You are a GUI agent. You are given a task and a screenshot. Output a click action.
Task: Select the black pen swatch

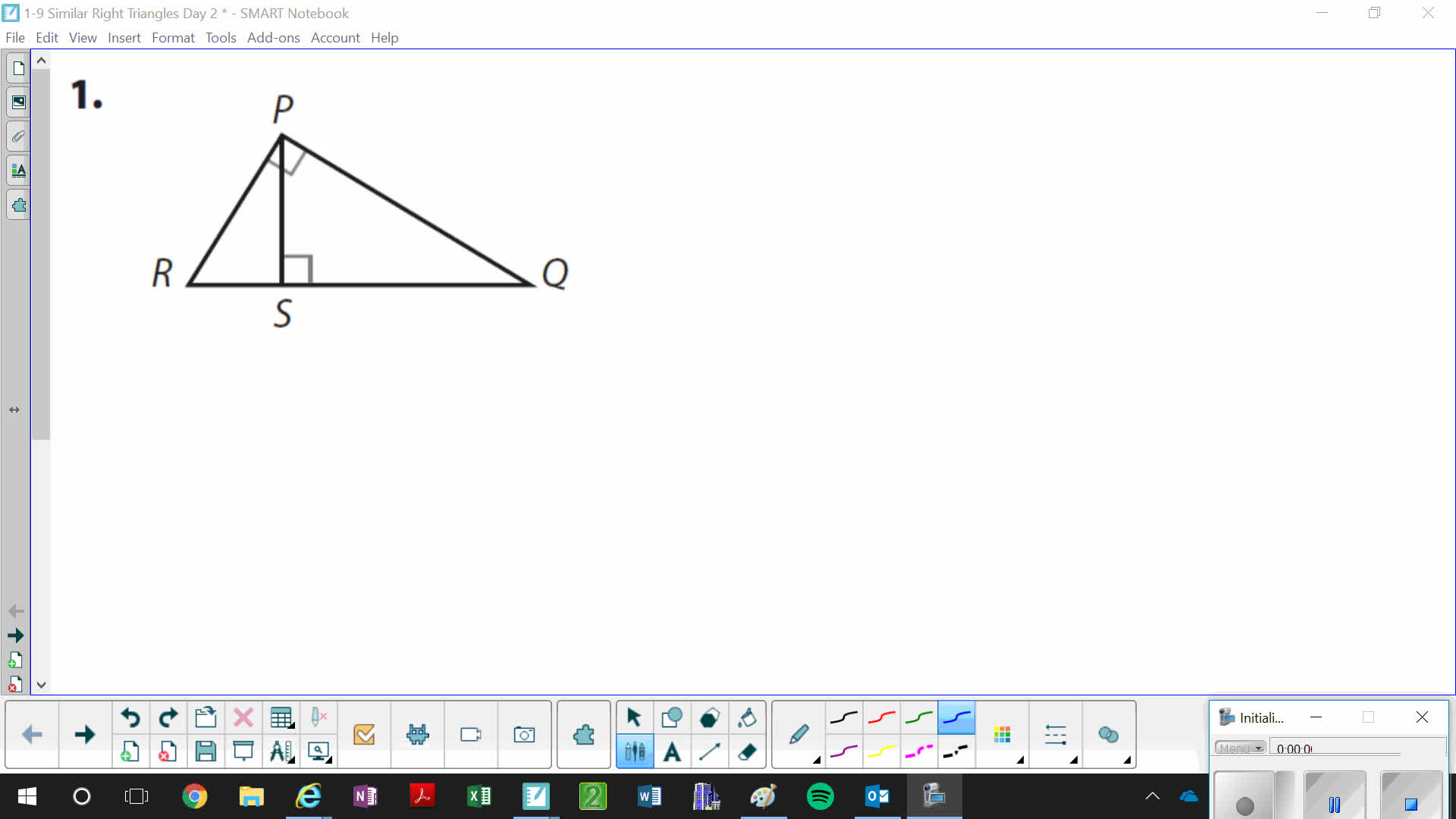click(844, 717)
